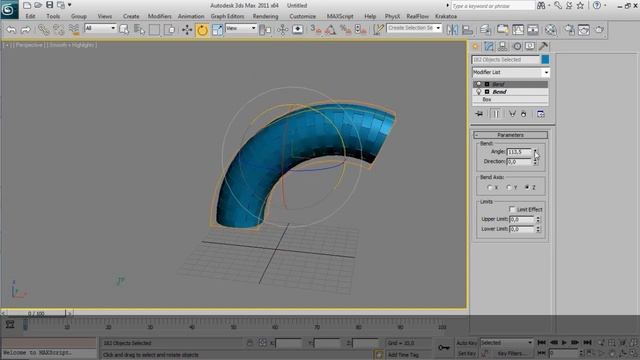Click the Pin Stack icon

[x=479, y=114]
